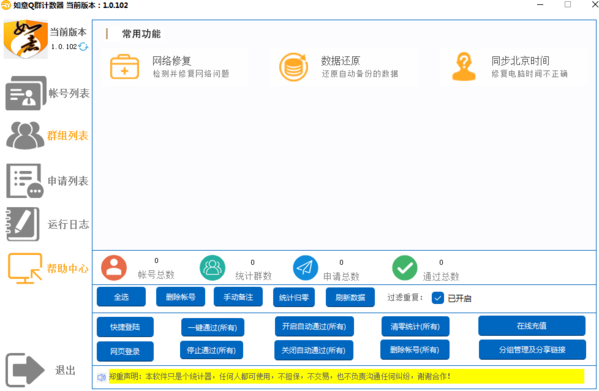
Task: Click the 停止通过(所有) button
Action: [212, 350]
